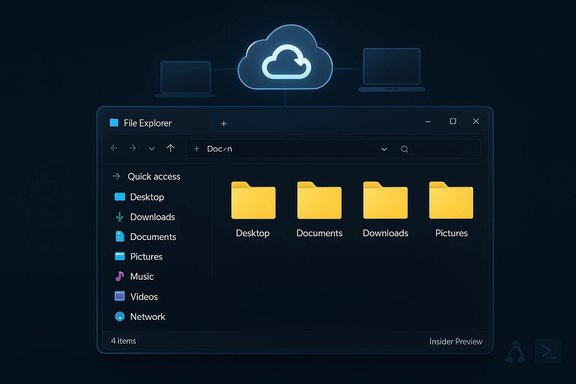Click the Linux penguin icon

click(x=515, y=352)
